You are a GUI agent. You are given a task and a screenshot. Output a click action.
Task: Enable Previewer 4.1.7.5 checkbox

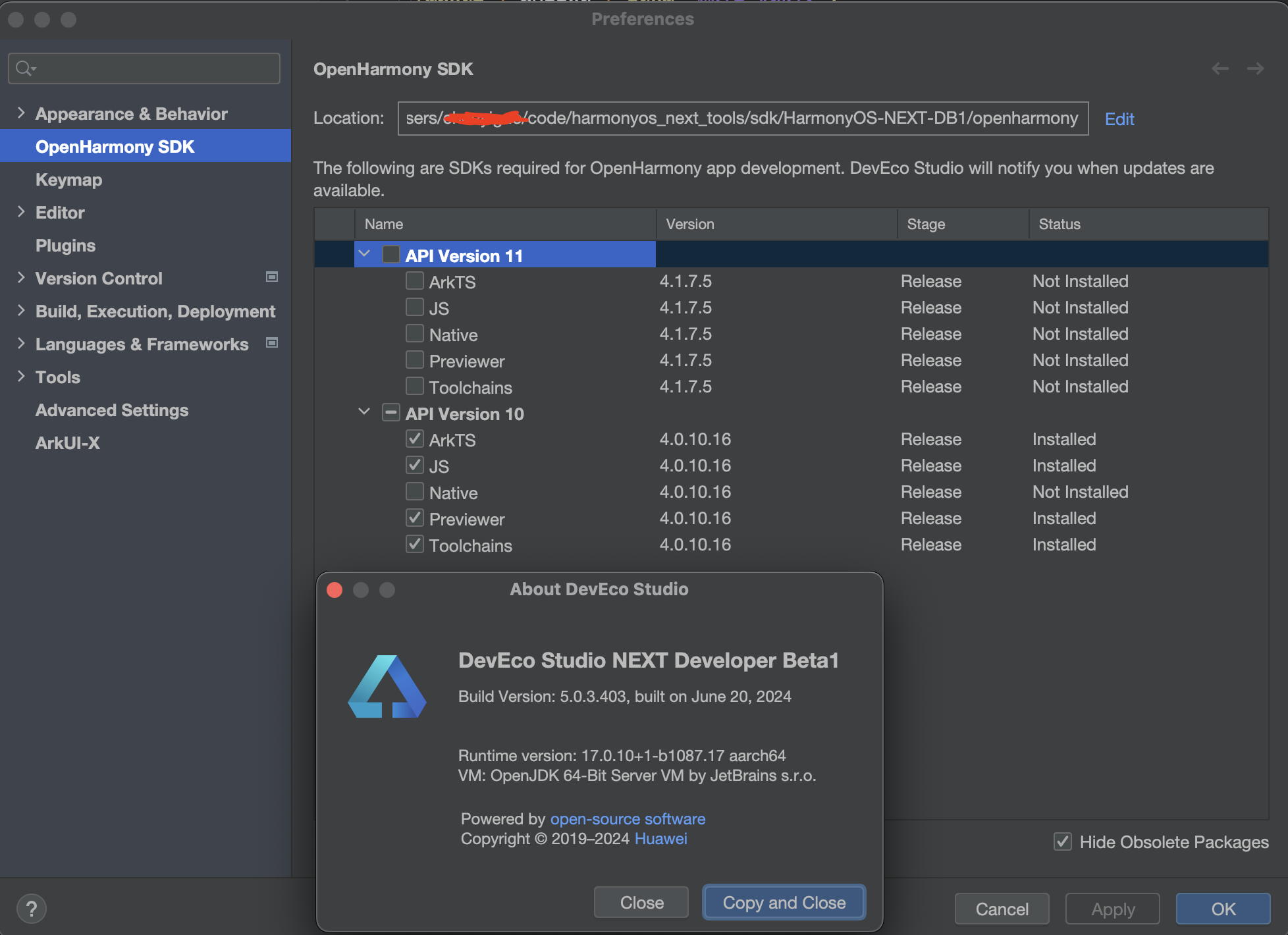click(x=415, y=360)
